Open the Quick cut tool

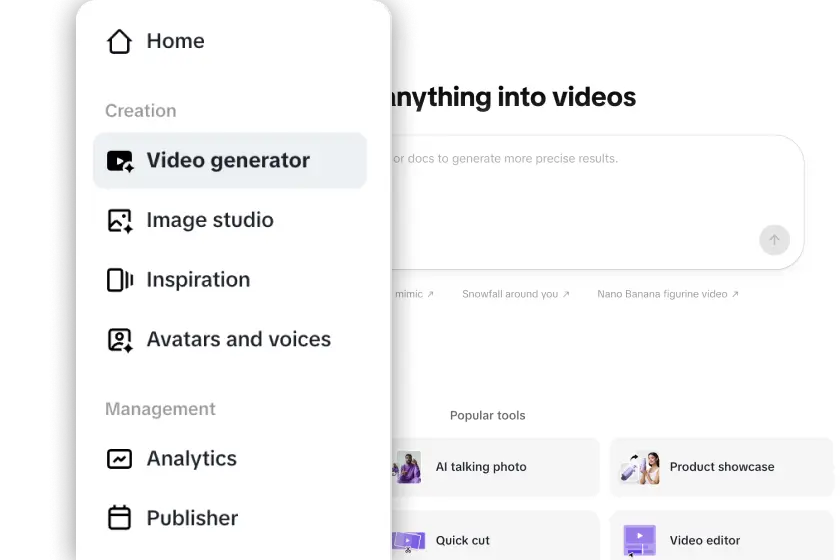pyautogui.click(x=496, y=536)
